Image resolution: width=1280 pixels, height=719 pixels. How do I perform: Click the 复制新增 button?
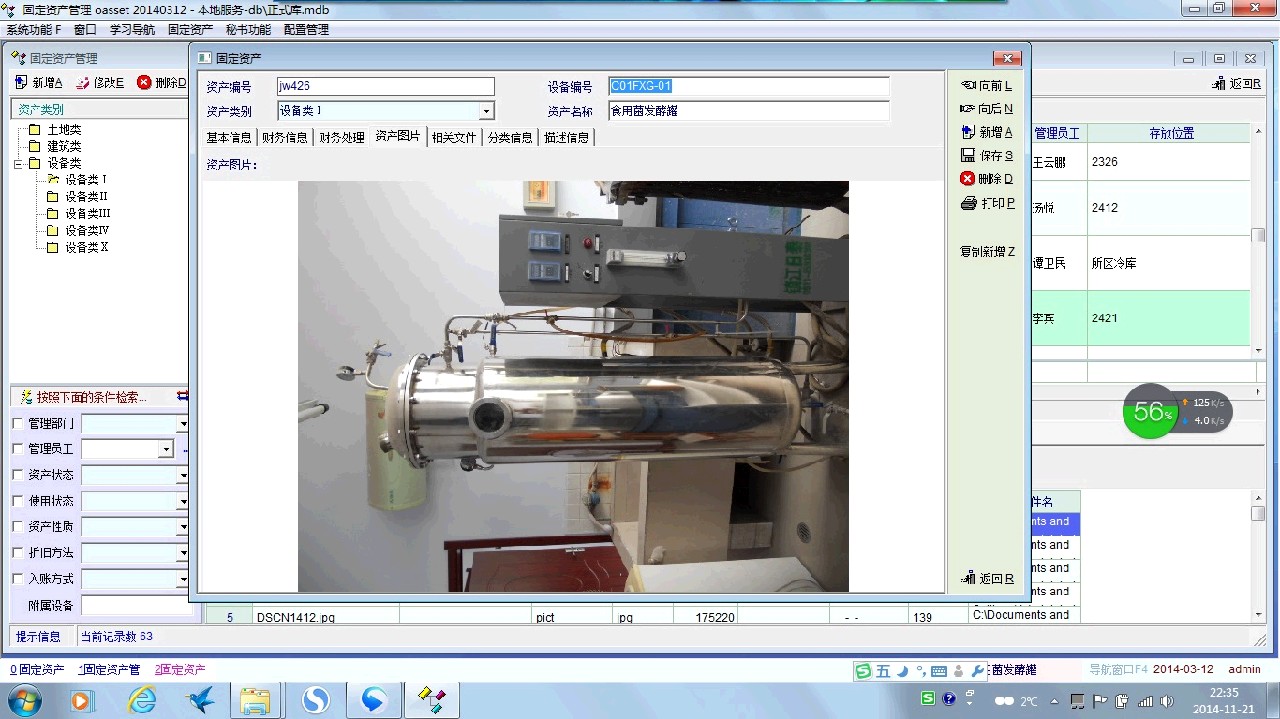(x=986, y=252)
